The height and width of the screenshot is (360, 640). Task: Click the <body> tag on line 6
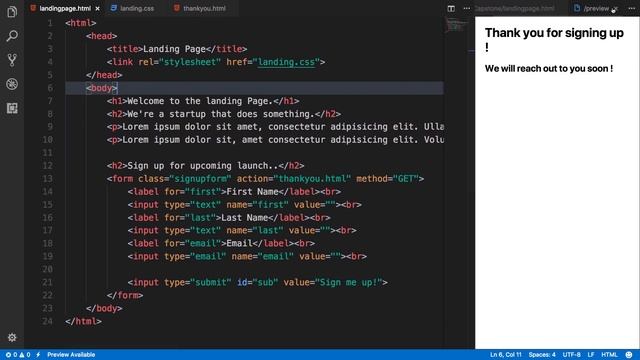(102, 88)
